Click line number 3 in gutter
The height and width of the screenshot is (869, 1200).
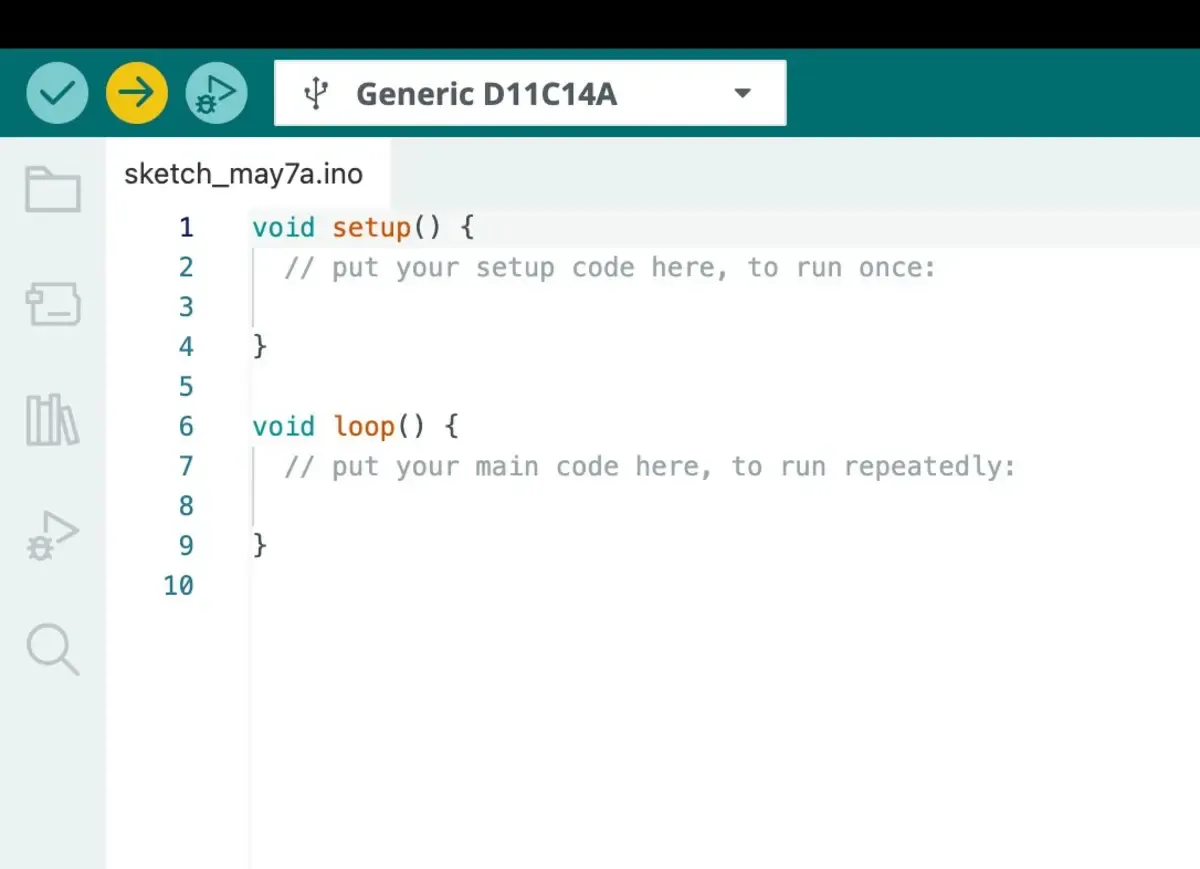coord(186,307)
